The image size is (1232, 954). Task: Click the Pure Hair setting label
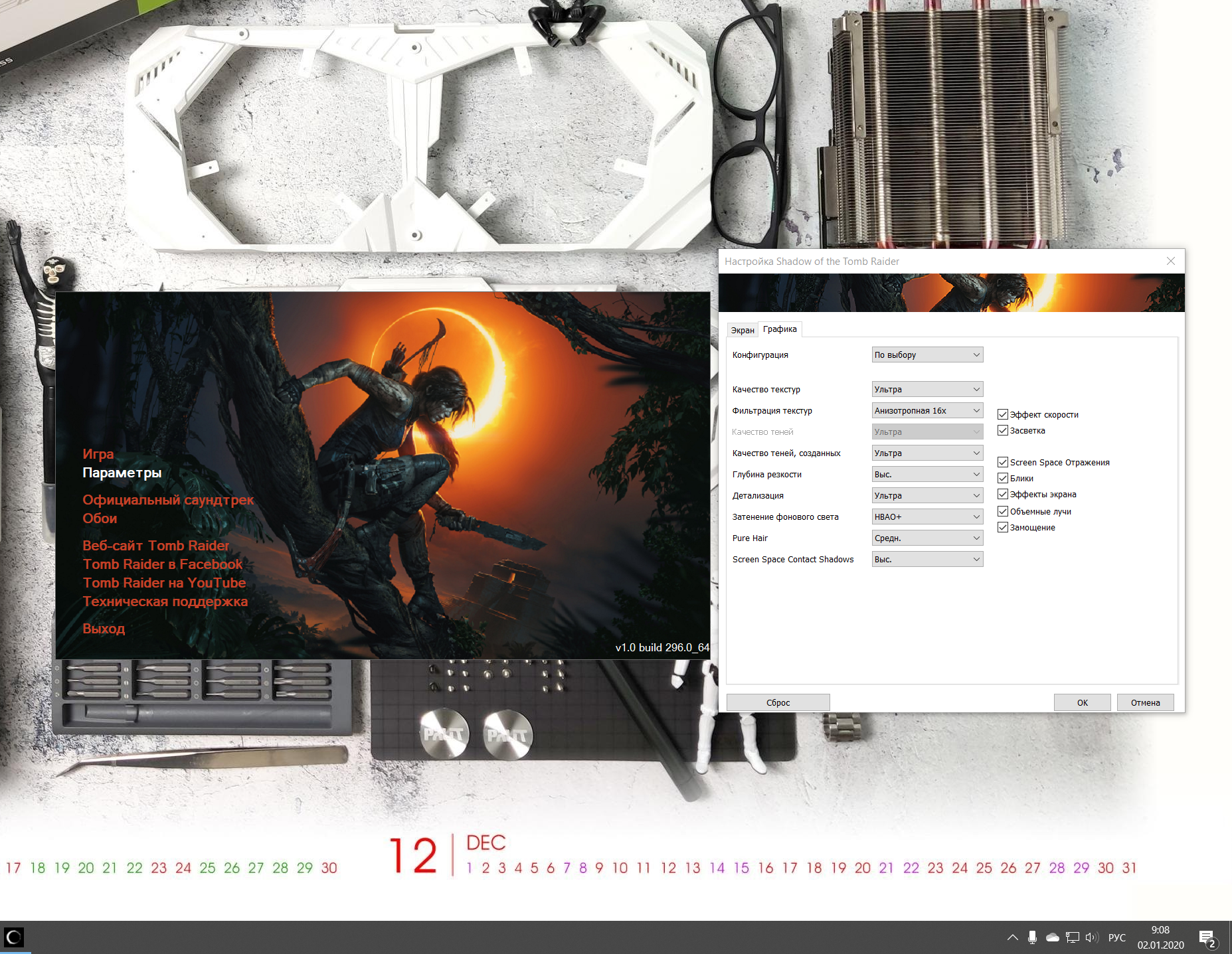click(750, 538)
